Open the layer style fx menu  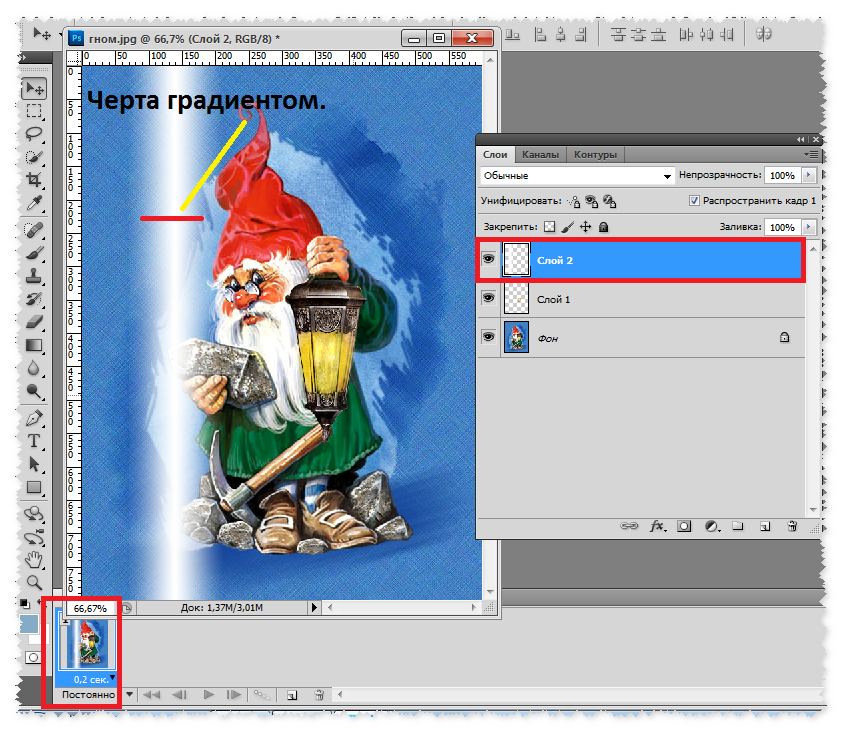[658, 526]
